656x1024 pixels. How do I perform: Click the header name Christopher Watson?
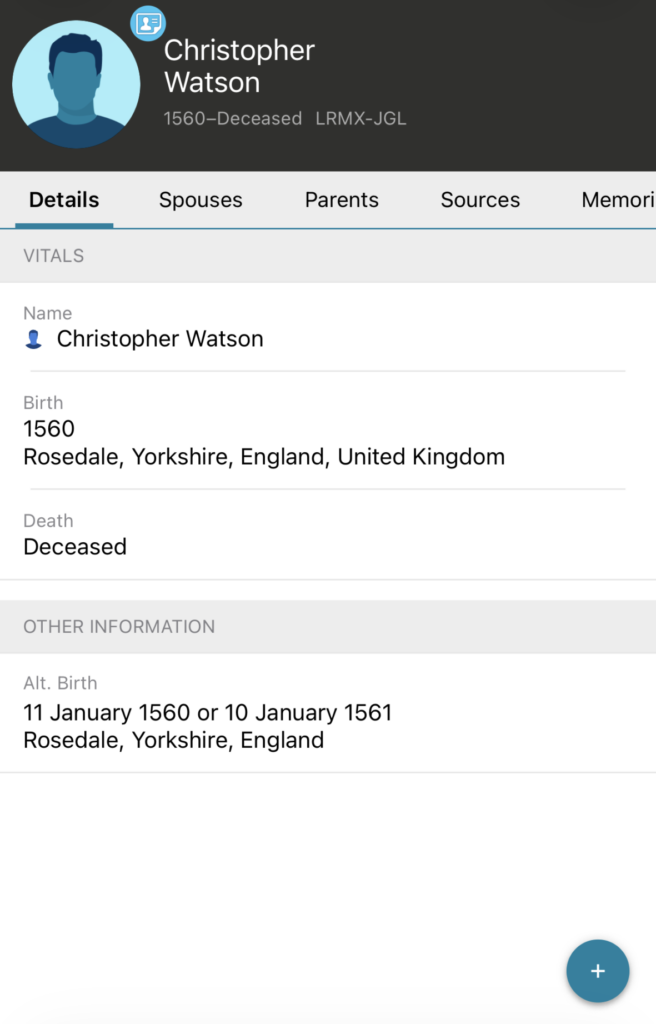click(x=239, y=66)
